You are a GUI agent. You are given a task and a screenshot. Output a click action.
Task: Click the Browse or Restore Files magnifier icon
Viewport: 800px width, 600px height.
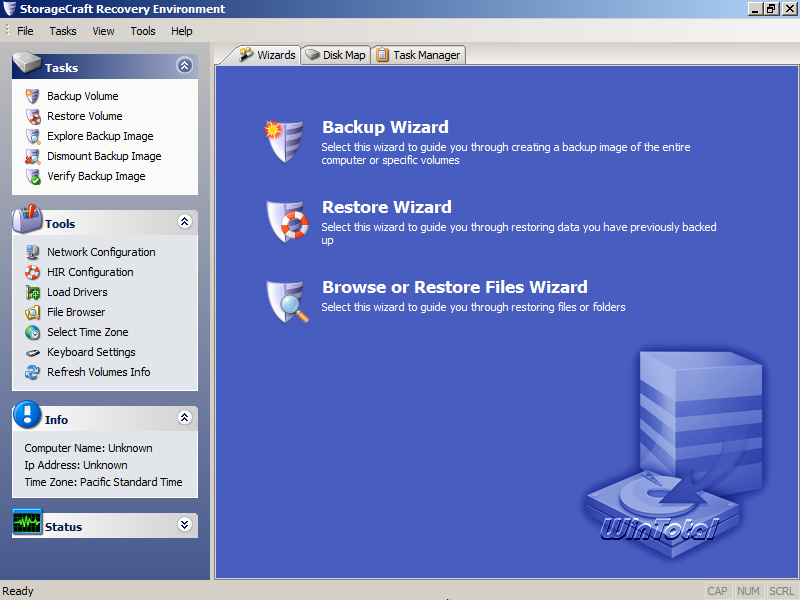tap(287, 302)
